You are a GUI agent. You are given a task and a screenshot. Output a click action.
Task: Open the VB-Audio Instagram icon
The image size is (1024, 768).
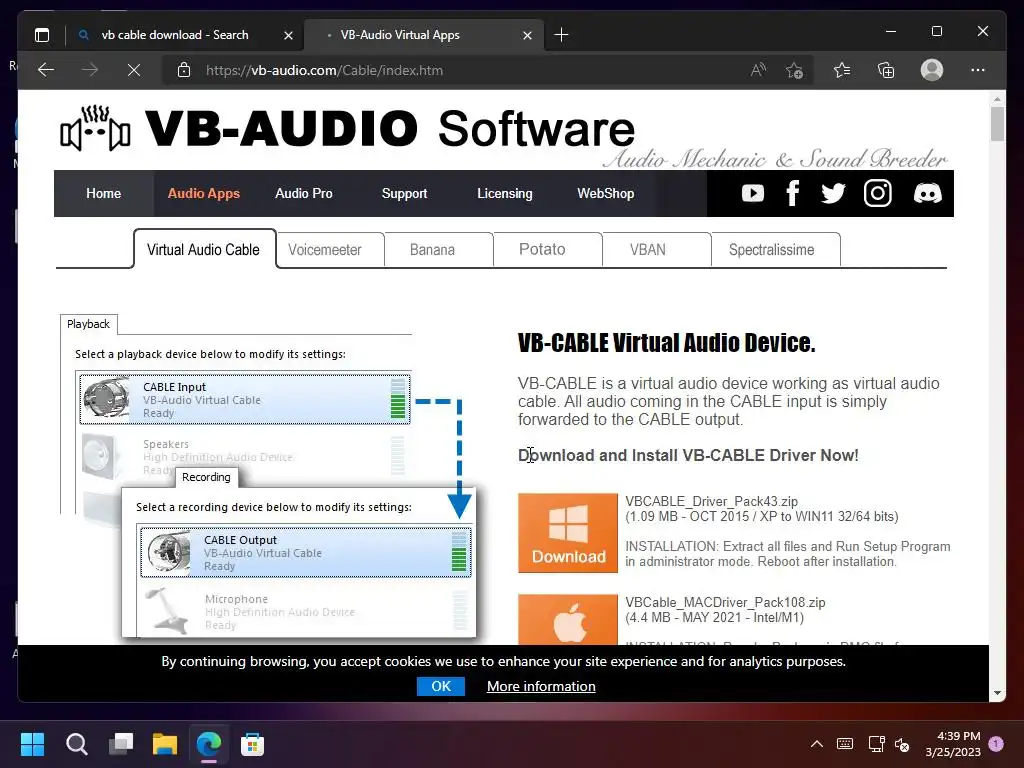click(x=878, y=193)
